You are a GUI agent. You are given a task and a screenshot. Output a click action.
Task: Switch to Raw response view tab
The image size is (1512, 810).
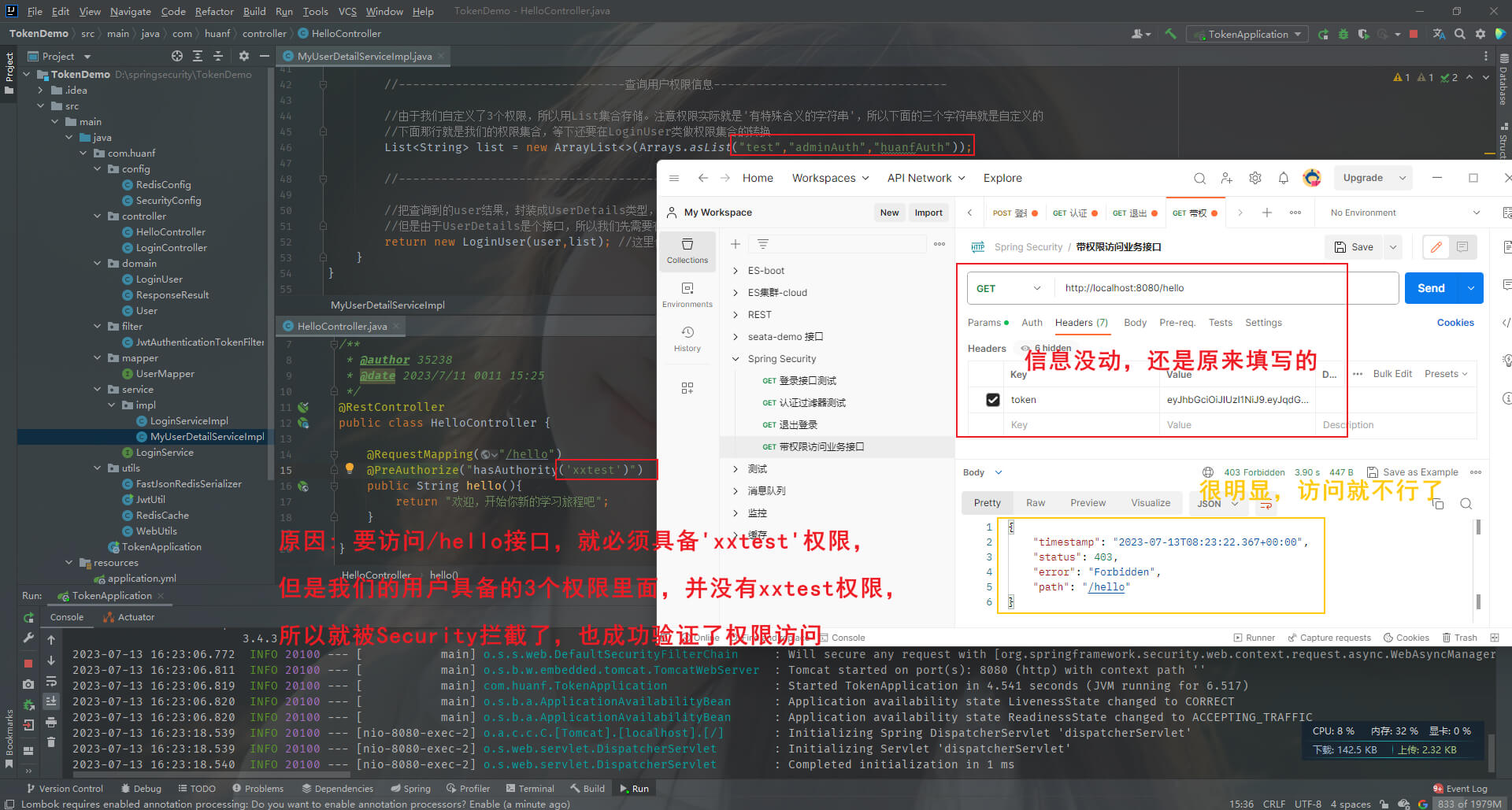pyautogui.click(x=1036, y=503)
